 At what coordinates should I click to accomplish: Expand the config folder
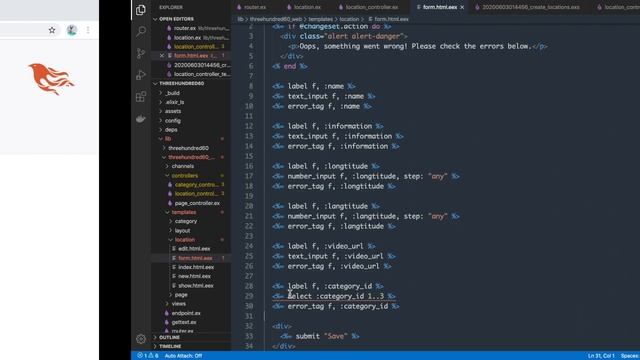pos(173,121)
